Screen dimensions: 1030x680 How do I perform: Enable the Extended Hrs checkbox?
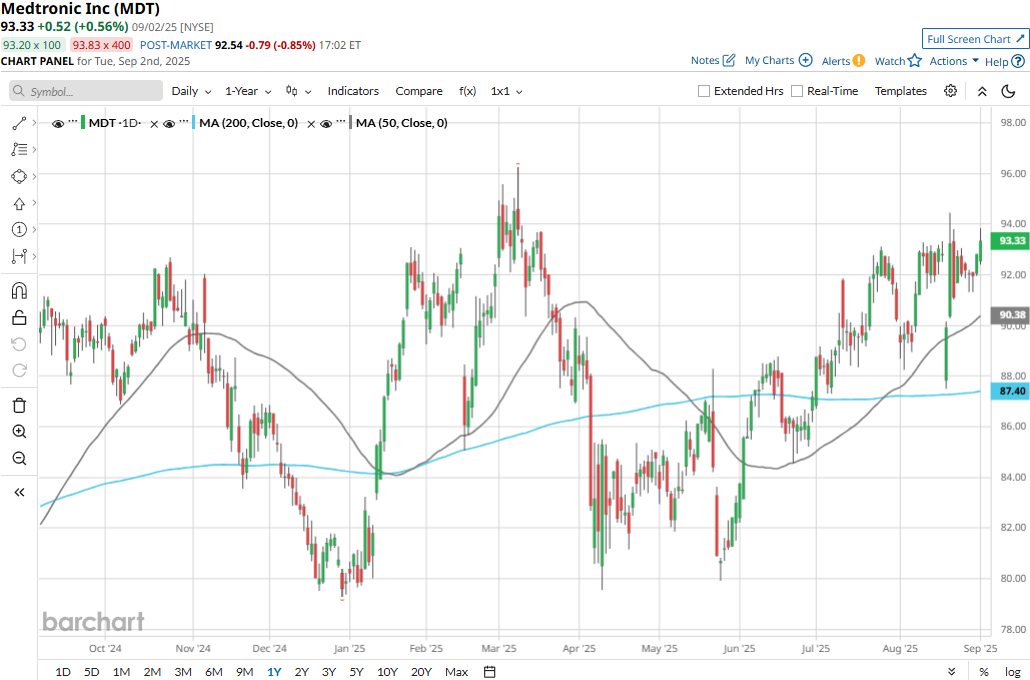(x=704, y=91)
